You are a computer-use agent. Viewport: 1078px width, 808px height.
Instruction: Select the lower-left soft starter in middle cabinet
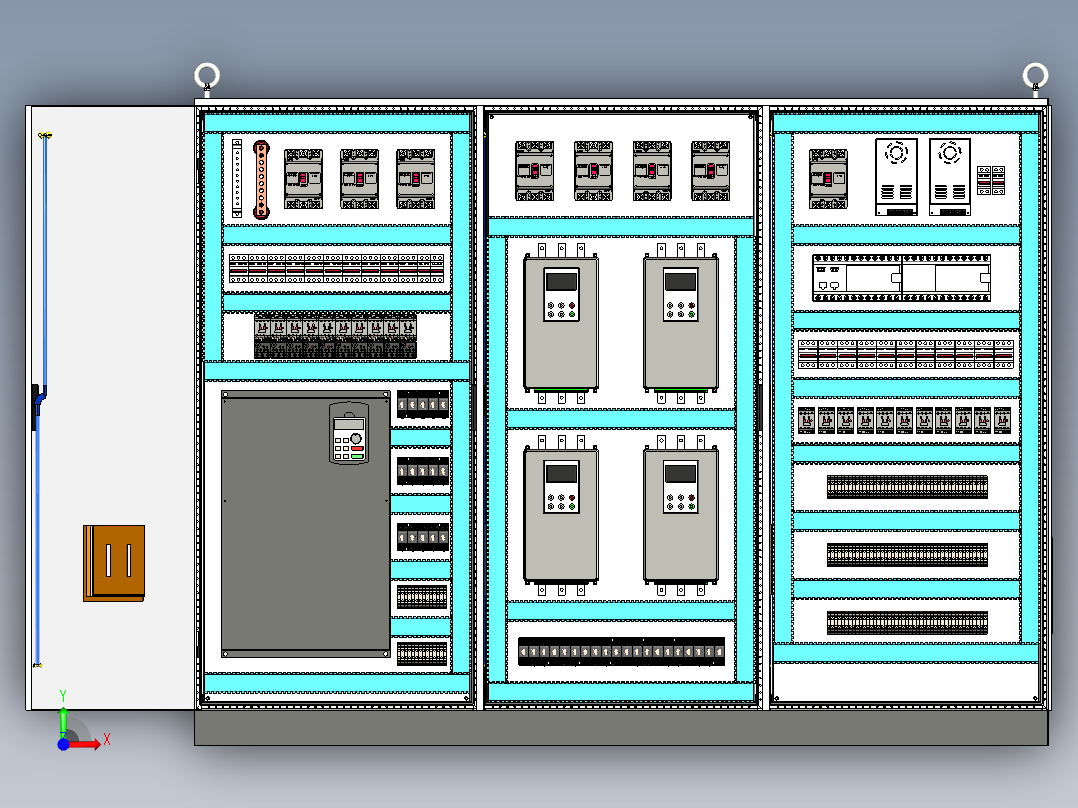(561, 515)
